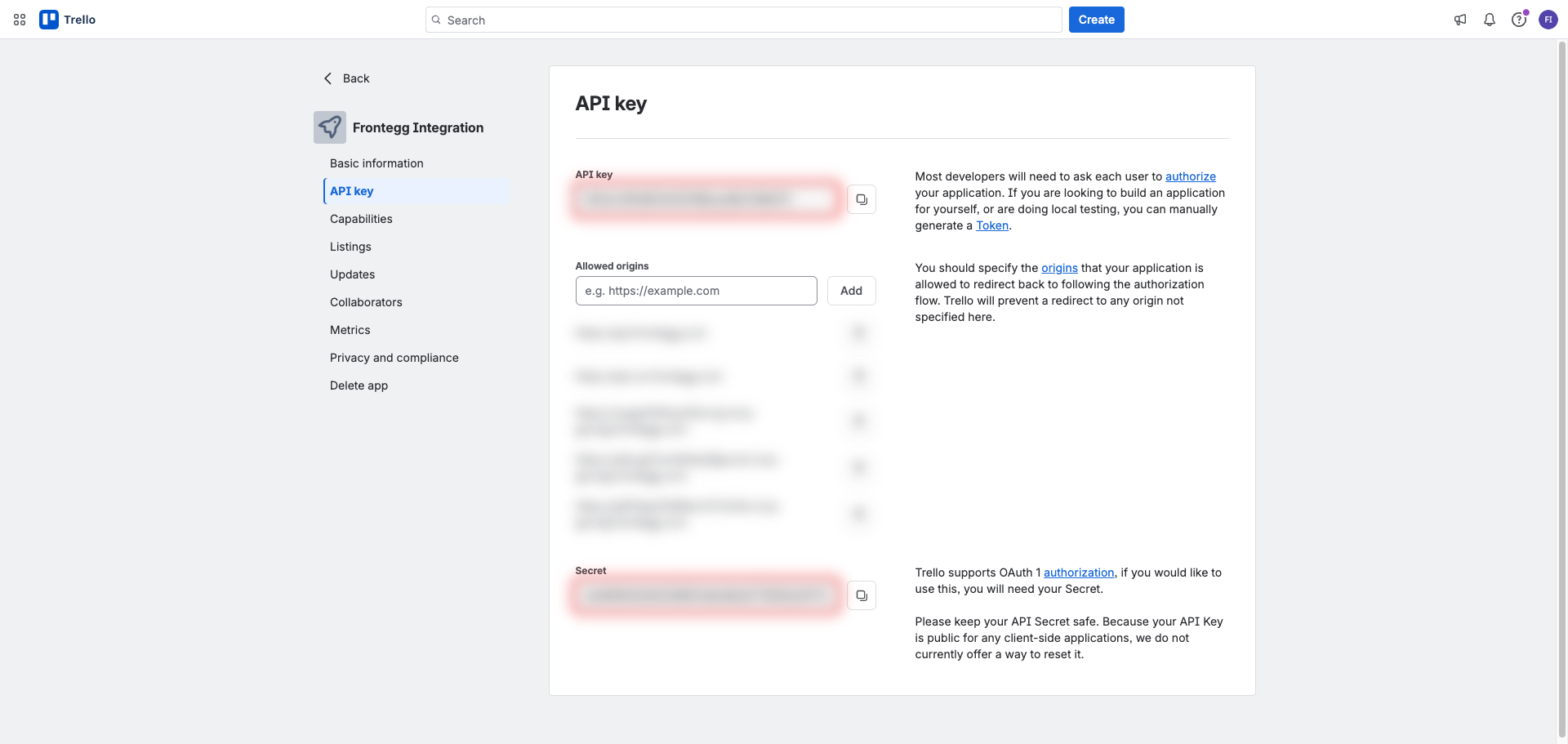The image size is (1568, 744).
Task: Follow the OAuth authorization link
Action: coord(1079,572)
